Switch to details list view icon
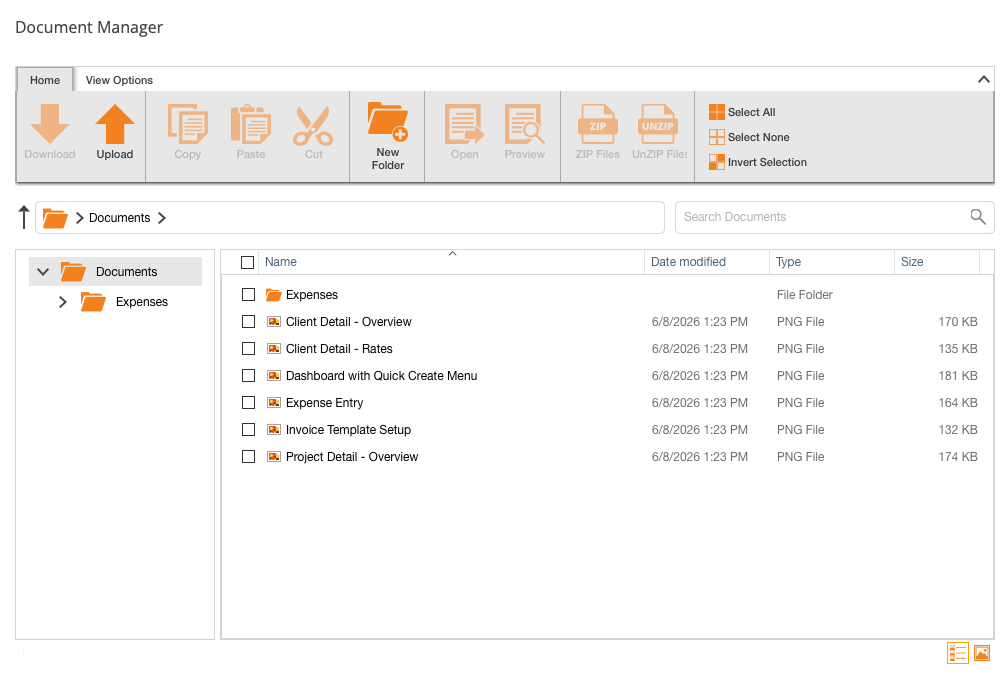Screen dimensions: 1005x675 coord(958,653)
